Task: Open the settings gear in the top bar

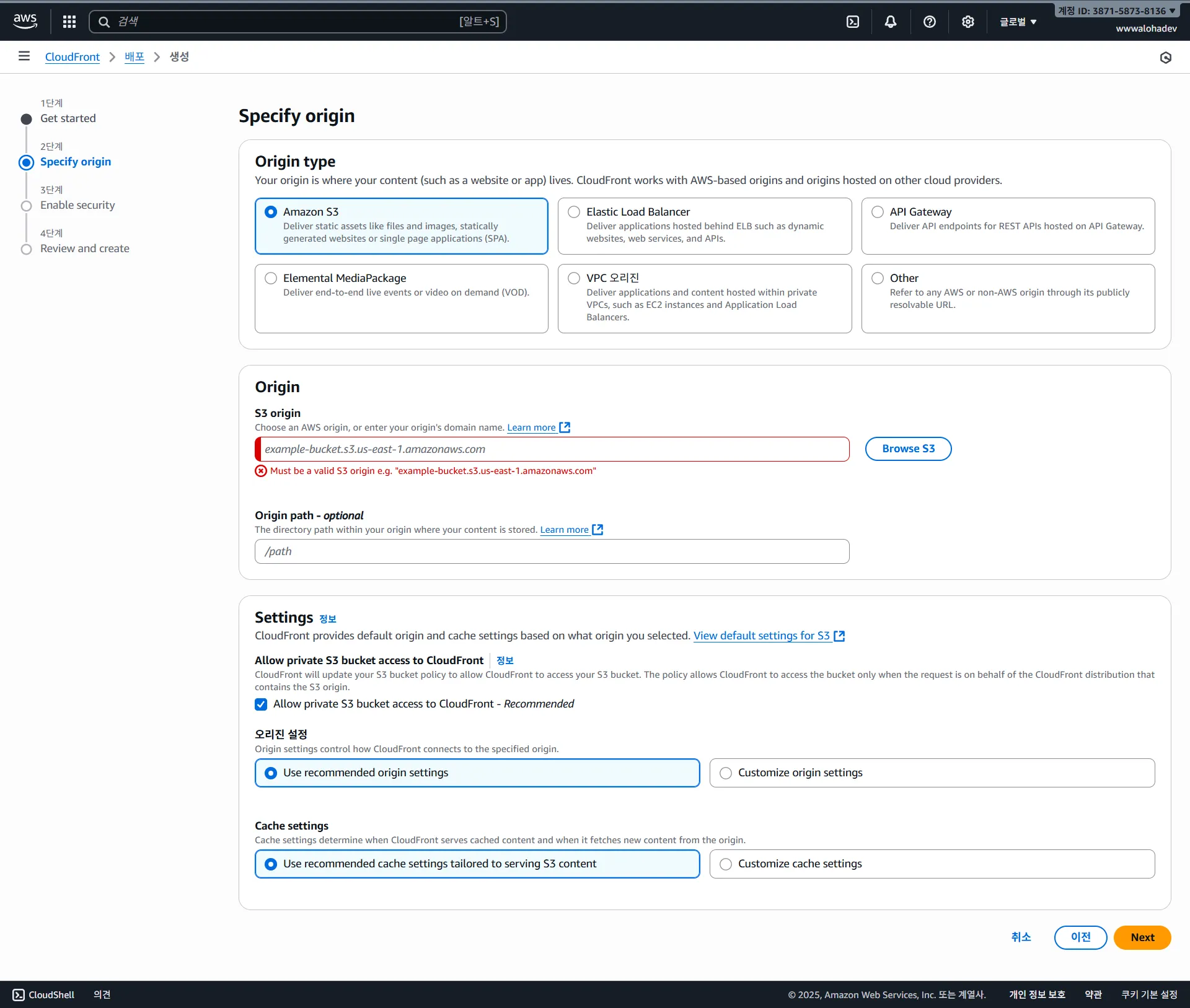Action: 967,22
